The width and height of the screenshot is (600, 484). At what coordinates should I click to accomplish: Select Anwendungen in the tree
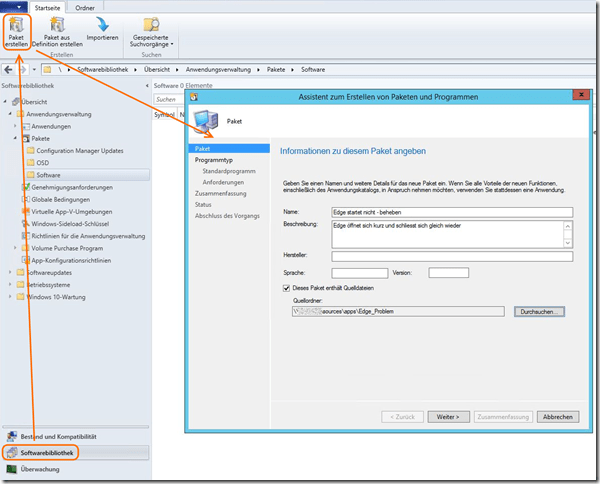click(50, 127)
